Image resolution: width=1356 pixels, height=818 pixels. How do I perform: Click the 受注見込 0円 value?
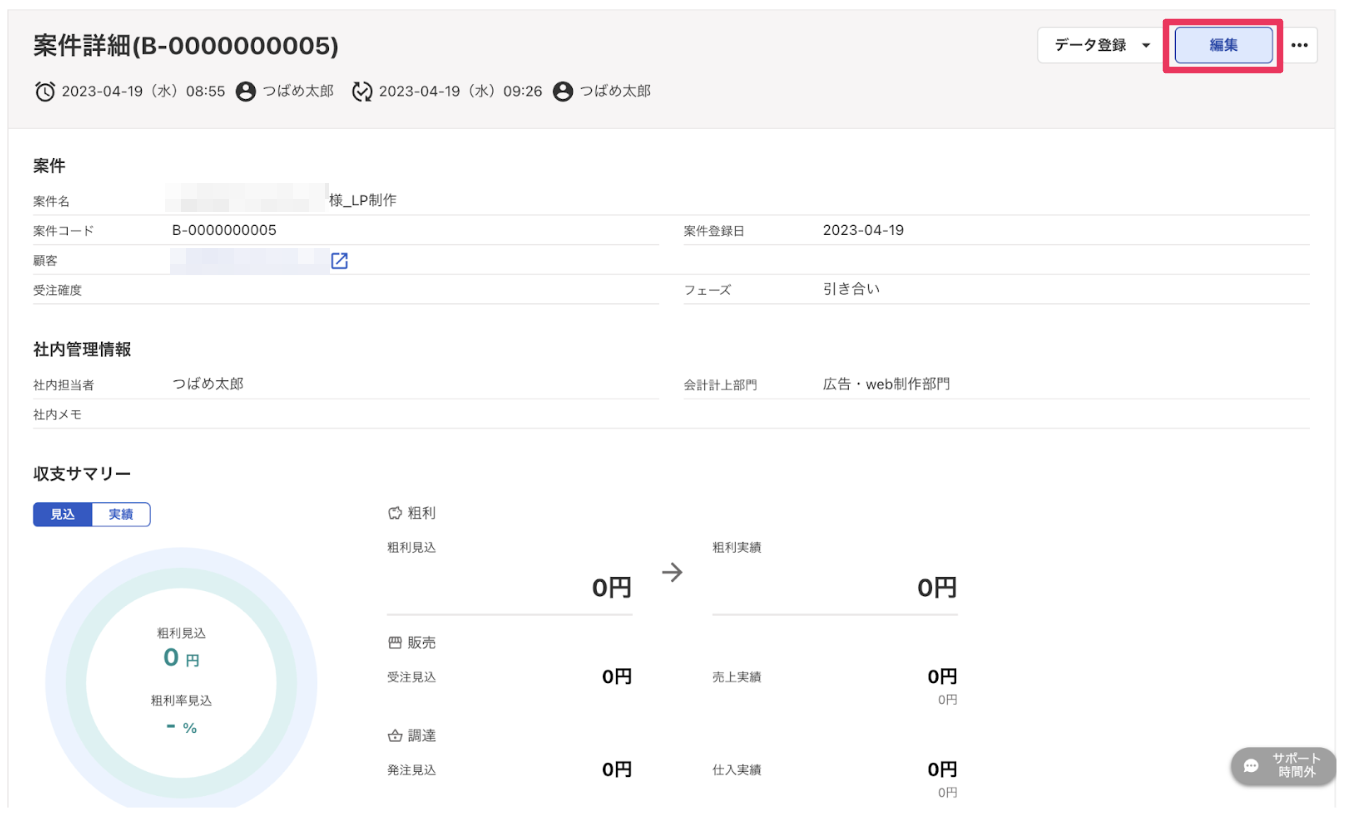(x=617, y=677)
